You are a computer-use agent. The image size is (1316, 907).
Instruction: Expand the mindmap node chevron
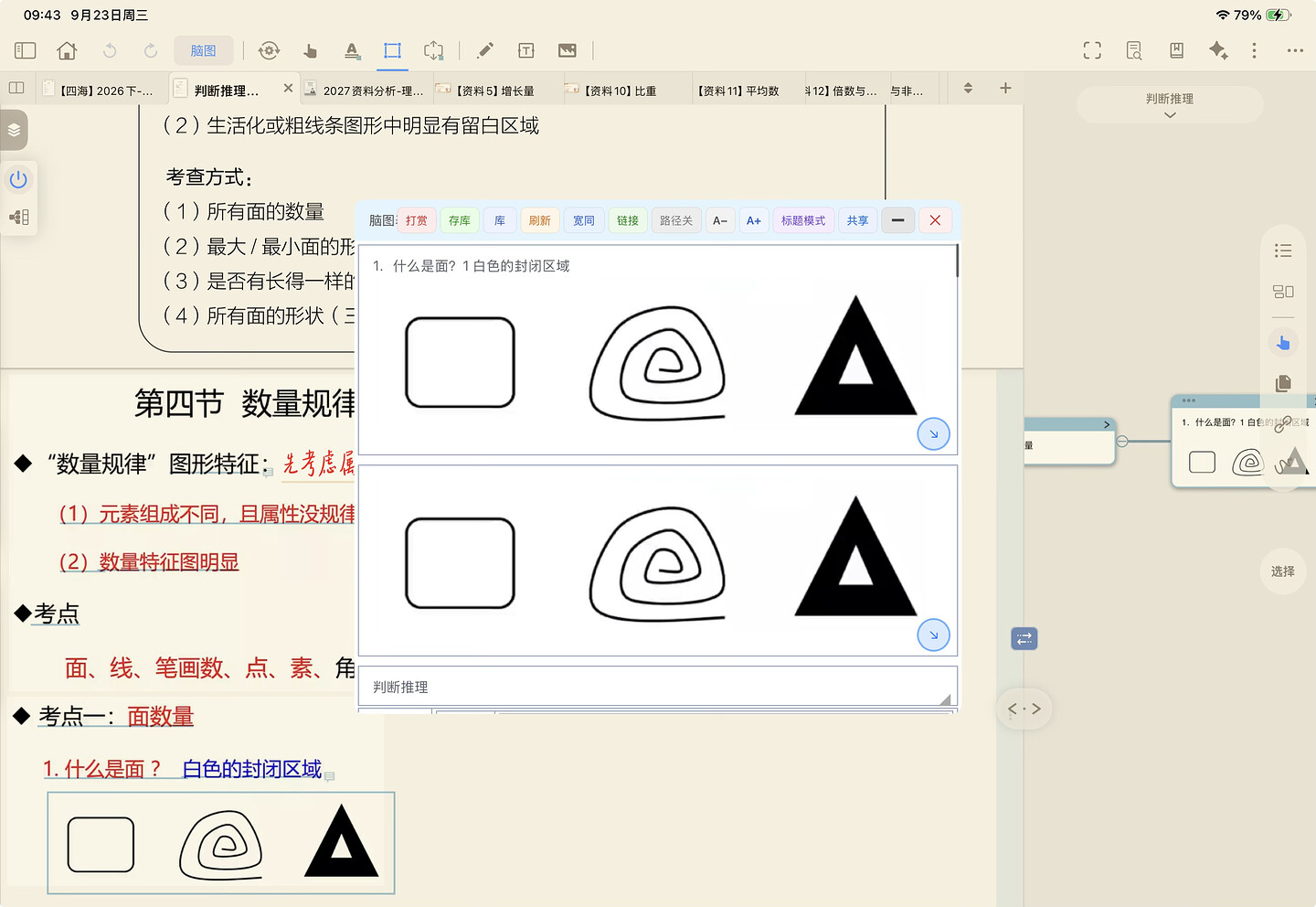(1107, 424)
